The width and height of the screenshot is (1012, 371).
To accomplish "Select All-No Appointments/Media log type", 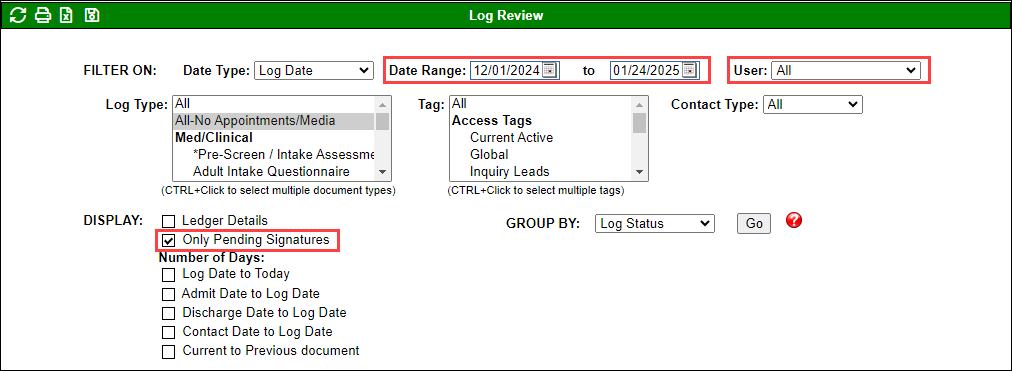I will click(274, 121).
